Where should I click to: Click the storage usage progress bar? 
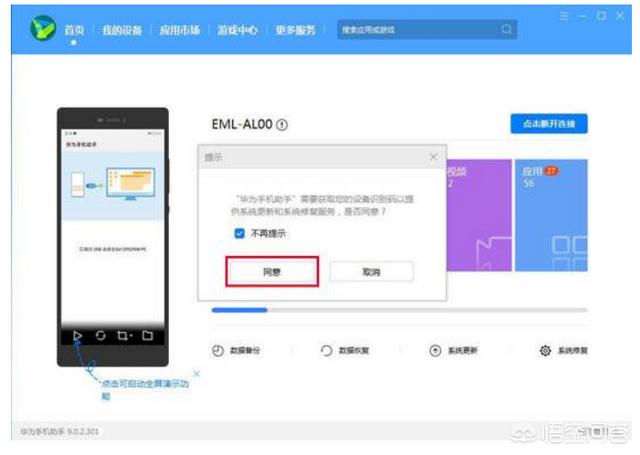click(400, 310)
